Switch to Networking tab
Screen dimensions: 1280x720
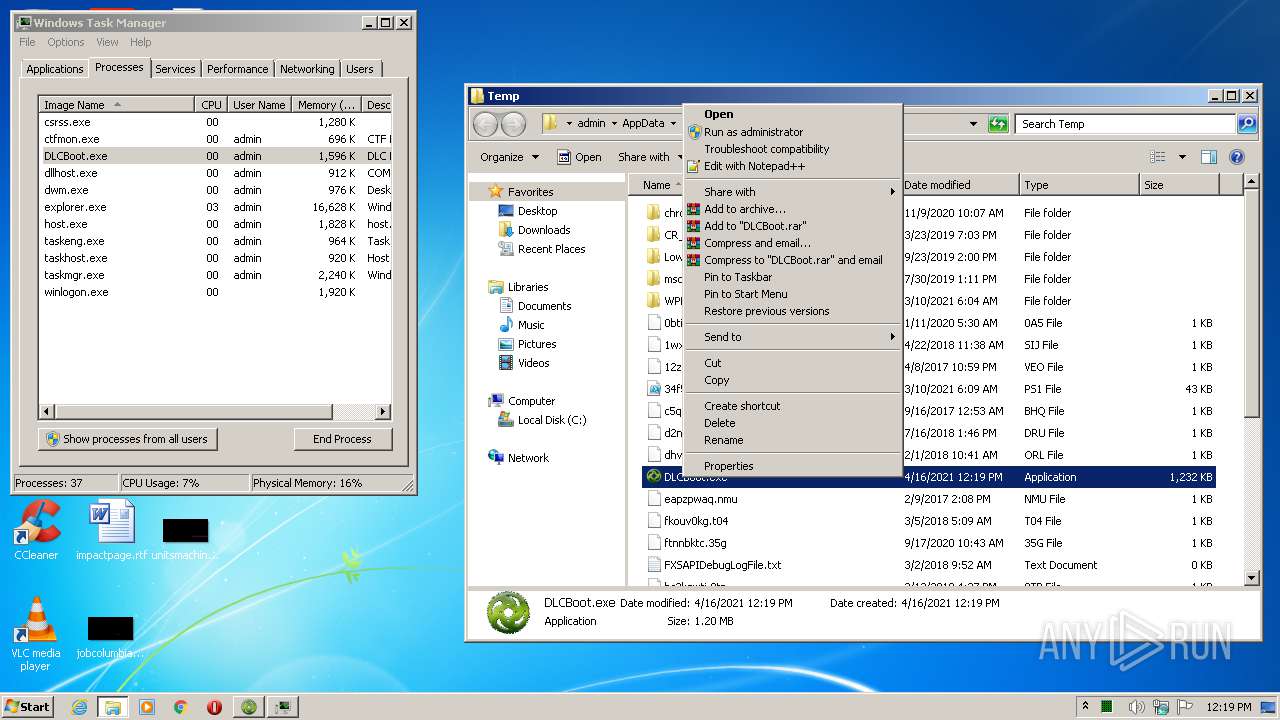[307, 69]
